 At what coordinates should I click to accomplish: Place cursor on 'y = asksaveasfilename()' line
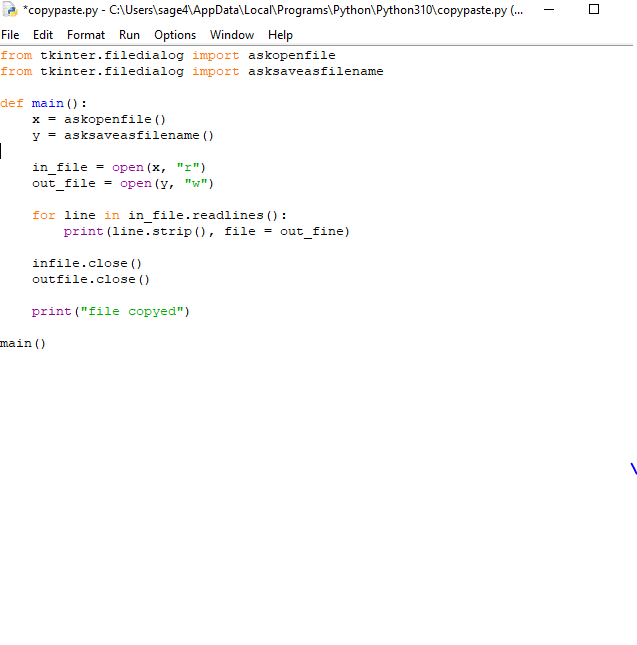[123, 135]
